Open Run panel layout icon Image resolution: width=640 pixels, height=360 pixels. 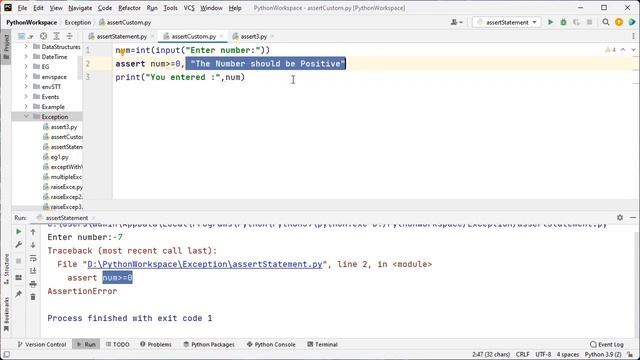18,278
